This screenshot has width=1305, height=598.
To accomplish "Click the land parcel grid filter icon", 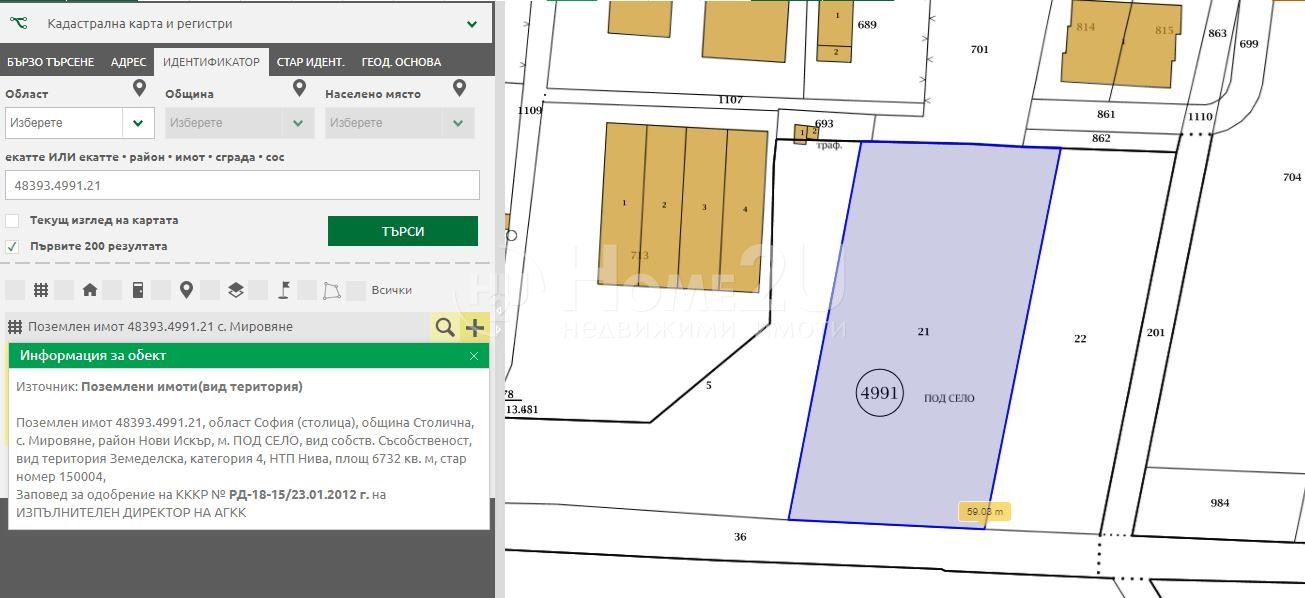I will [x=41, y=290].
